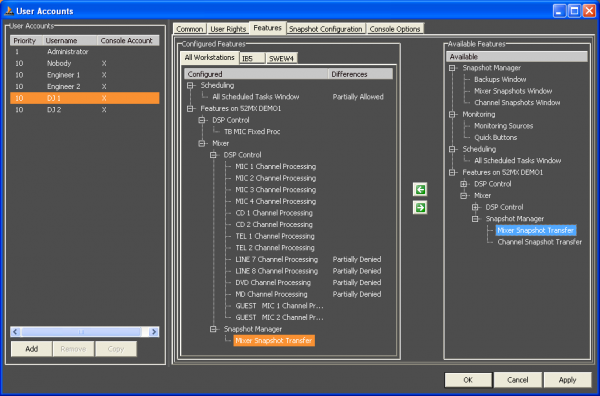Click the Configured column header
The height and width of the screenshot is (396, 600).
point(256,74)
